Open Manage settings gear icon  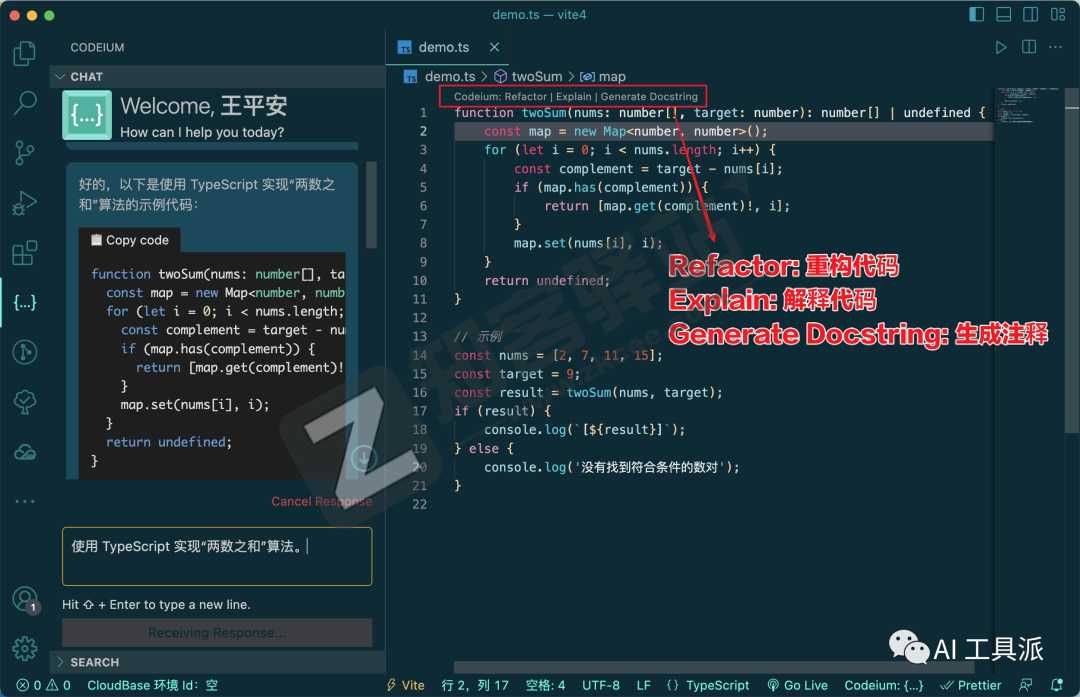(25, 649)
